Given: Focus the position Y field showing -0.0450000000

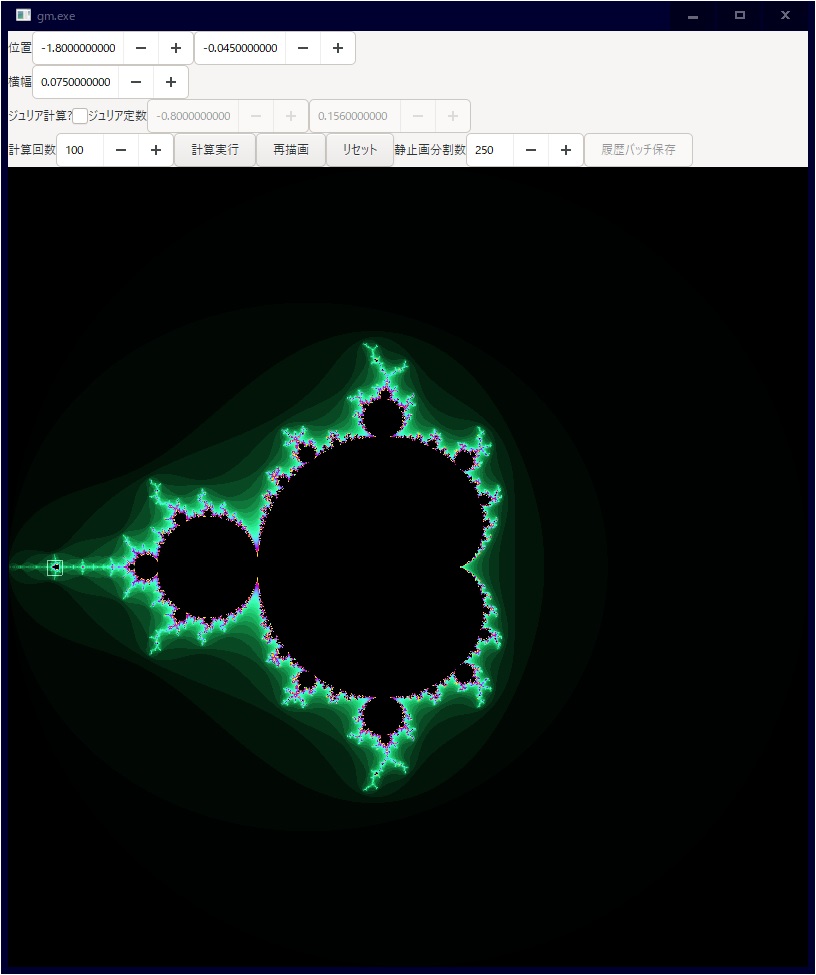Looking at the screenshot, I should coord(240,48).
